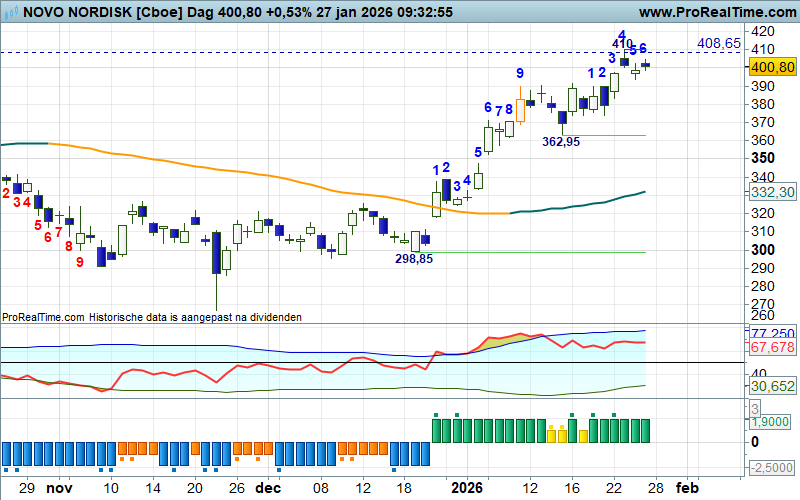
Task: Select the current price label 400,80
Action: tap(771, 67)
